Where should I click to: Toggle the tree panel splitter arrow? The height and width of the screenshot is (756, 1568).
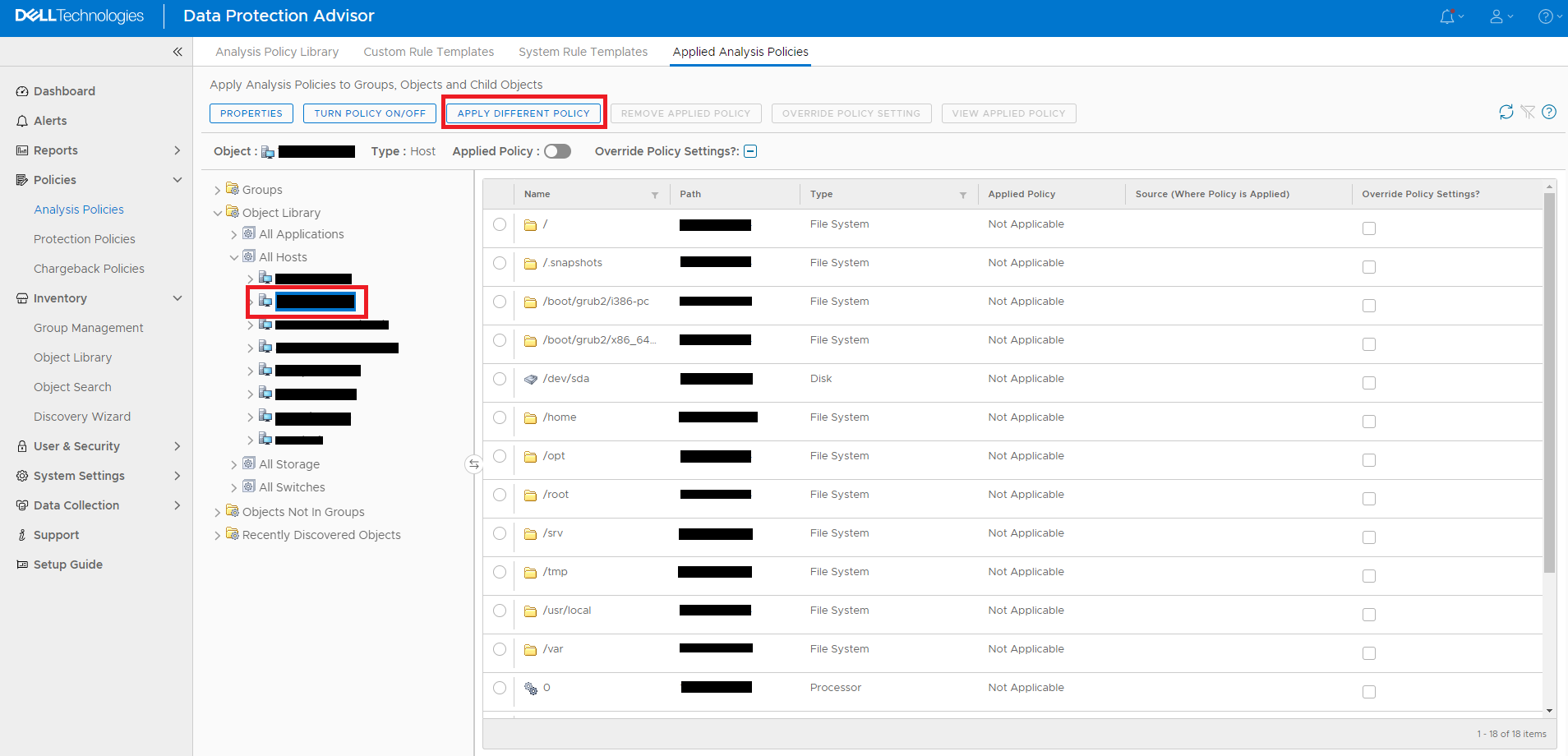click(x=473, y=464)
